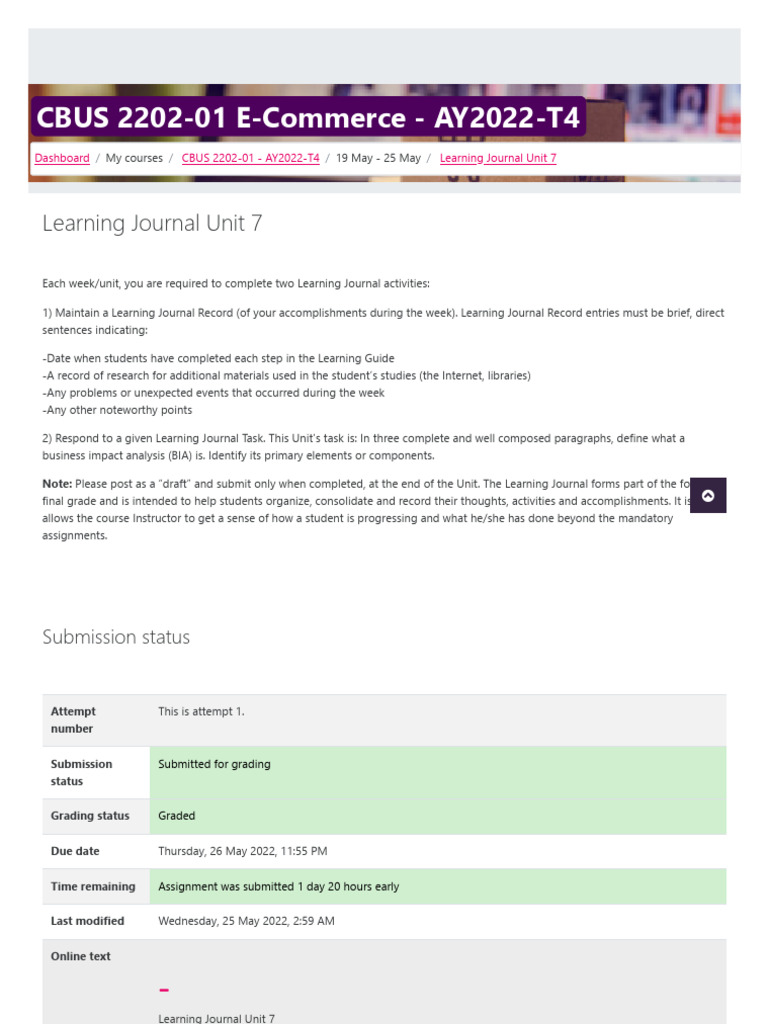Select the last modified date Wednesday, 25 May 2022
The image size is (768, 1024).
246,921
